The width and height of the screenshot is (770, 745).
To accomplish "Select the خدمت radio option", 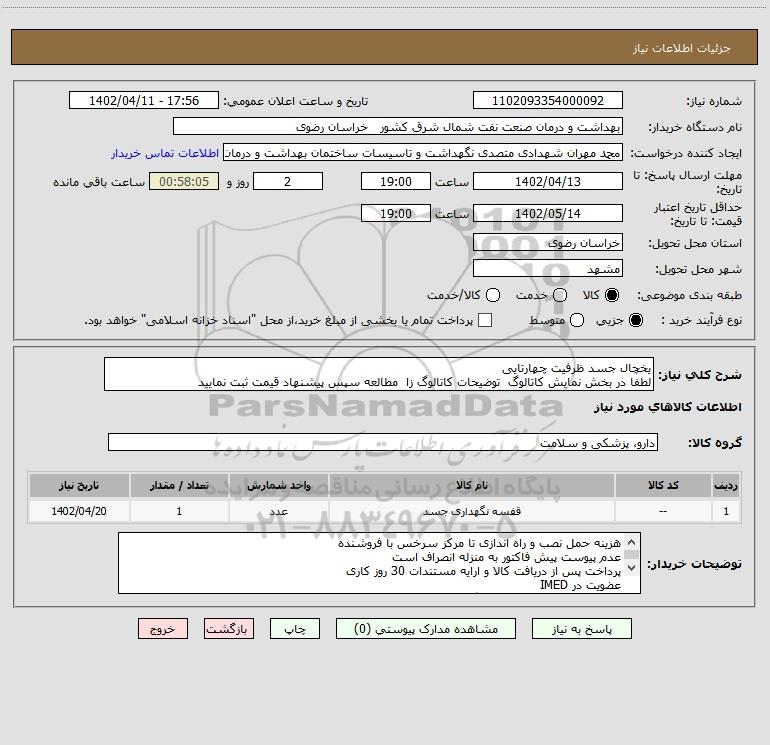I will coord(560,295).
